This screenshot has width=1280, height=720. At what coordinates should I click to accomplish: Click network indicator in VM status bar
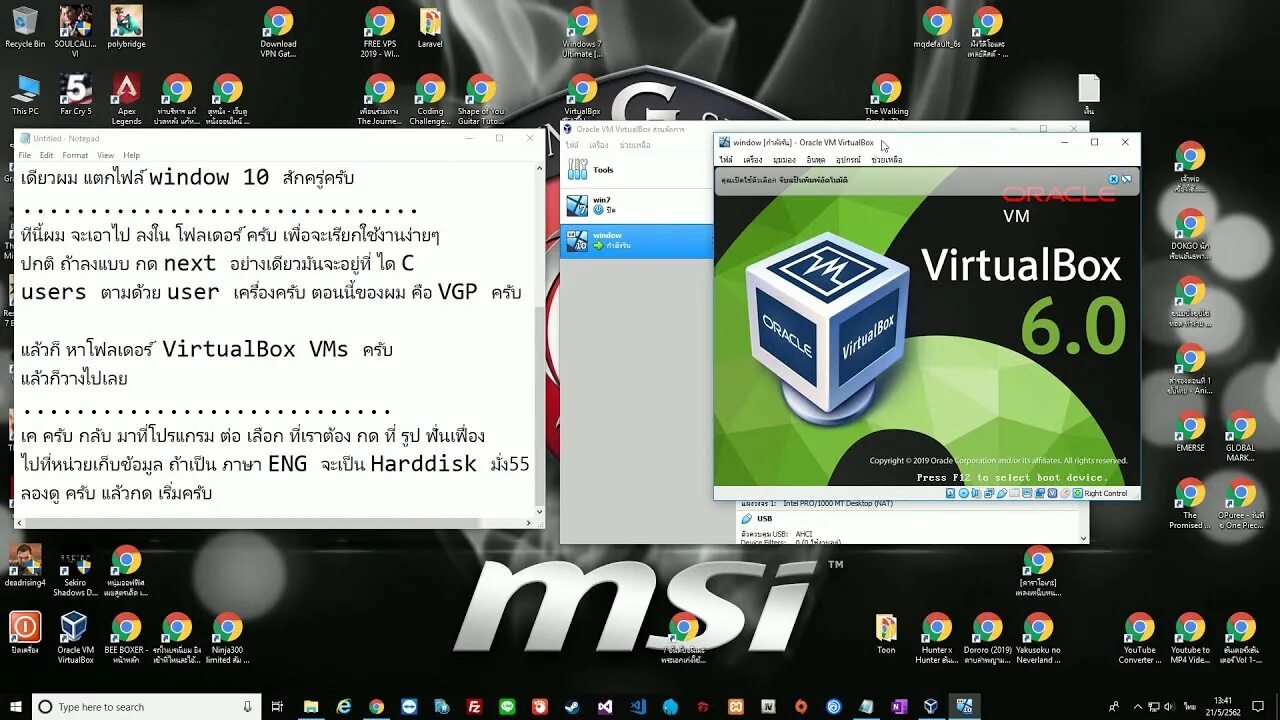click(x=989, y=493)
